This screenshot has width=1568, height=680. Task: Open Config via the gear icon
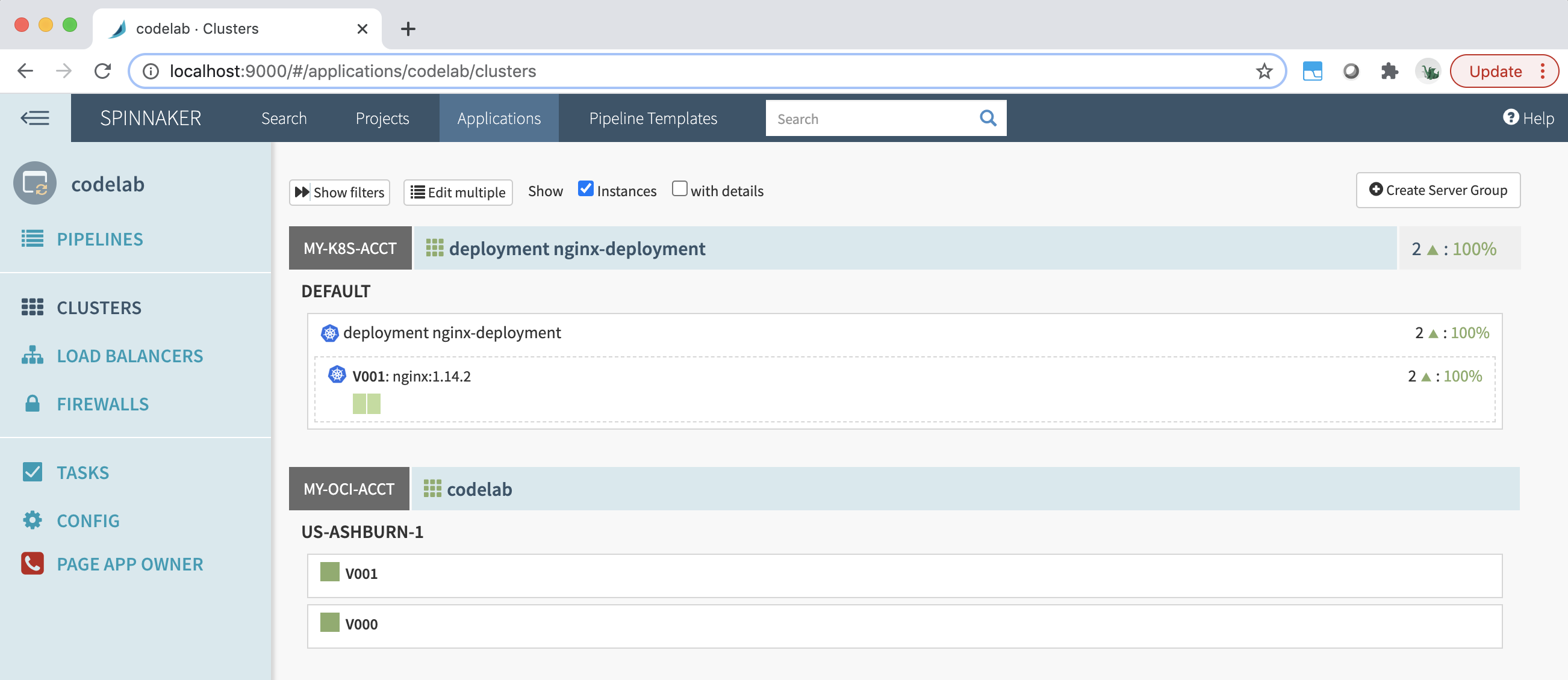point(33,520)
